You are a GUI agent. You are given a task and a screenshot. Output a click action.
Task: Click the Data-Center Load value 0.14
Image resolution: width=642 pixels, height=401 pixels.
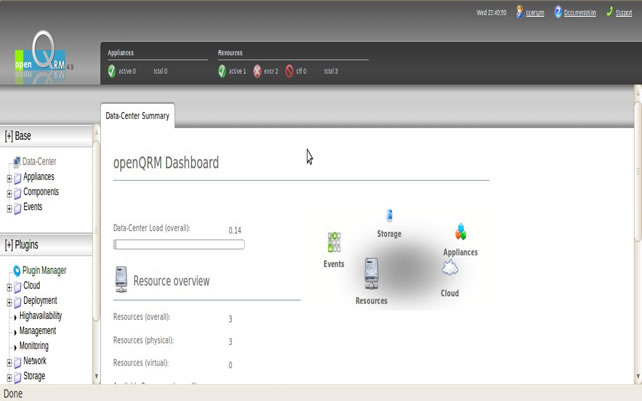[x=235, y=230]
